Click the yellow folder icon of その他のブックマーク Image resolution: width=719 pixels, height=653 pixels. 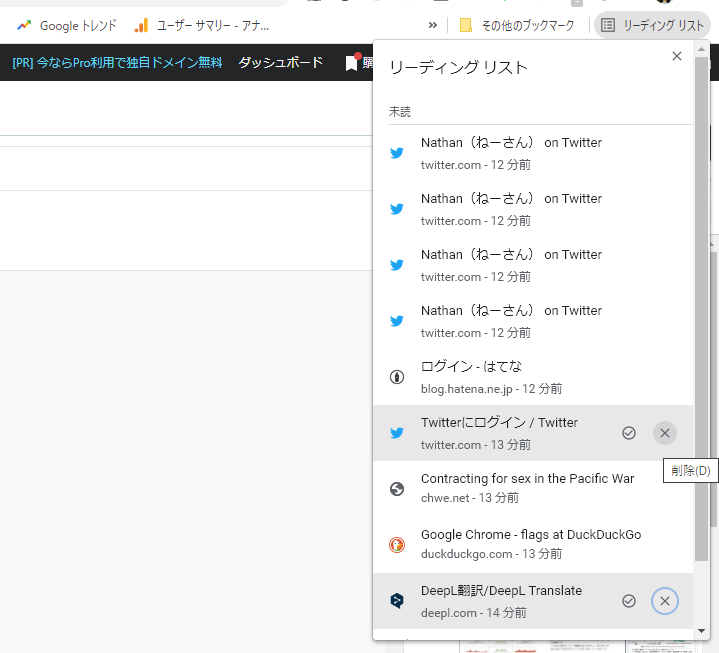coord(465,25)
